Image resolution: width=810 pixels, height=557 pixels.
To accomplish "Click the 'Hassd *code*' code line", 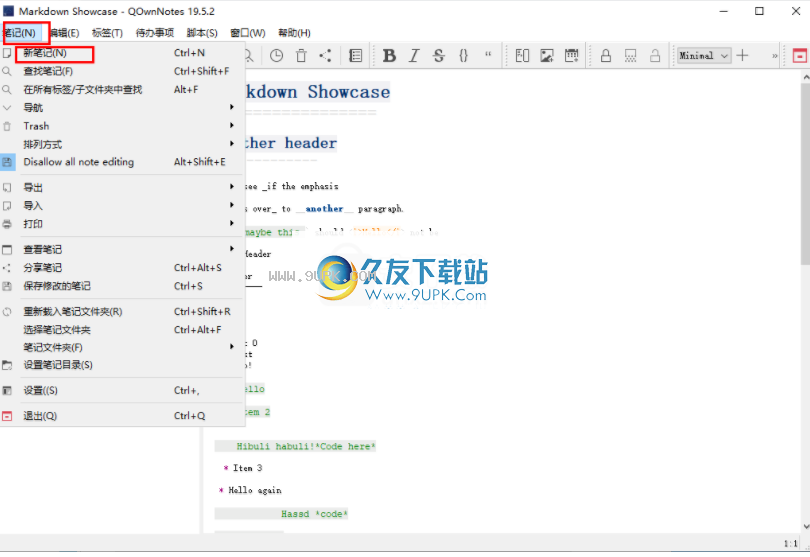I will 314,514.
